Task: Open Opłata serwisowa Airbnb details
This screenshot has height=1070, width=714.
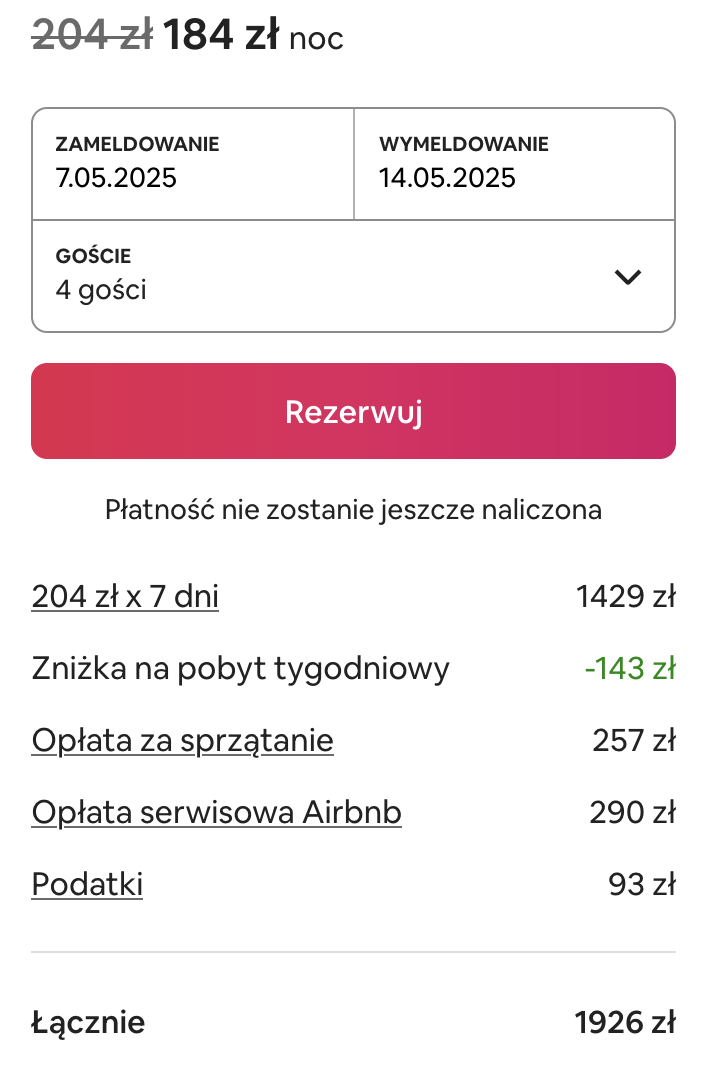Action: coord(216,812)
